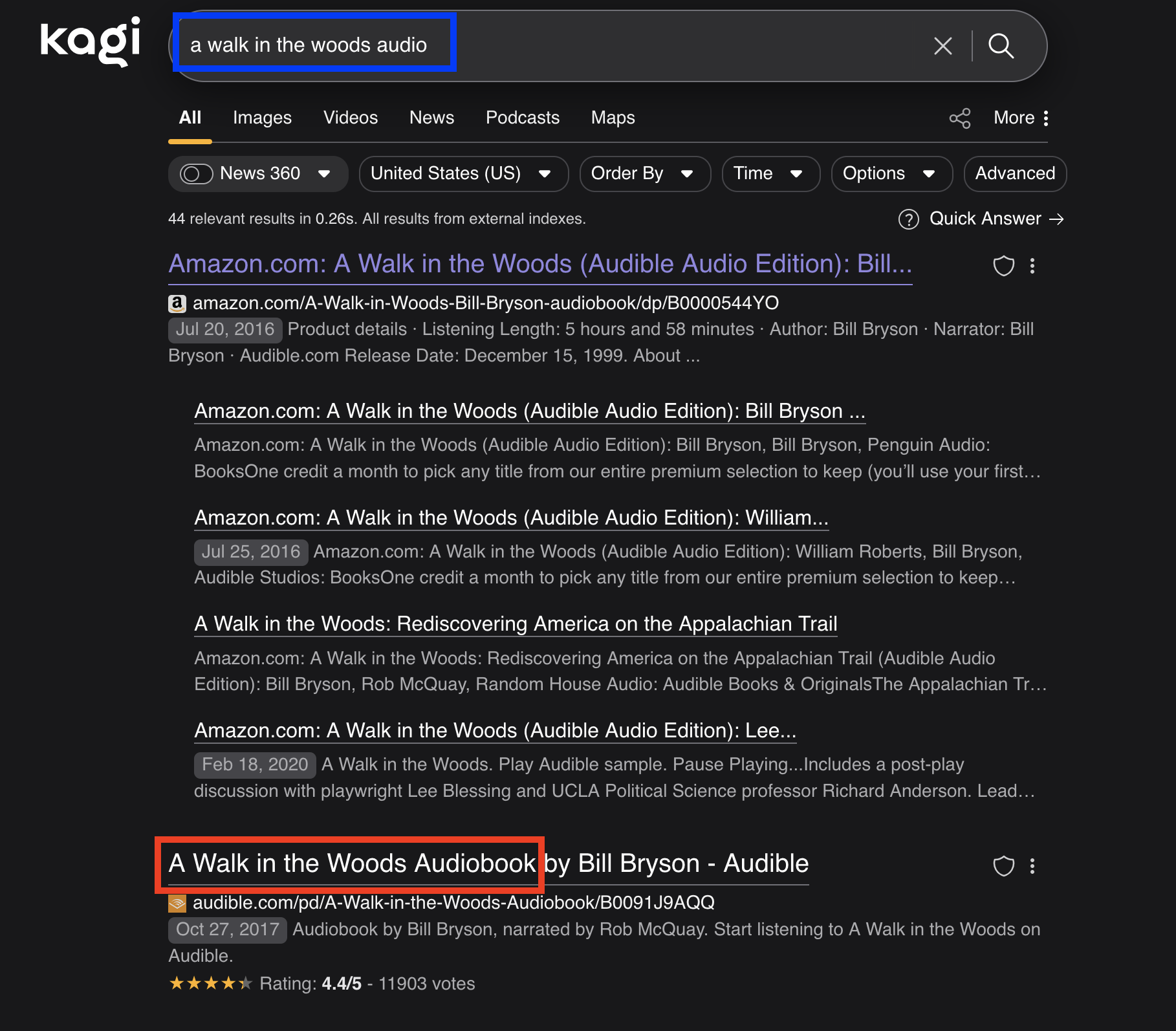Open three-dot menu for the Amazon result
This screenshot has height=1031, width=1176.
point(1032,266)
